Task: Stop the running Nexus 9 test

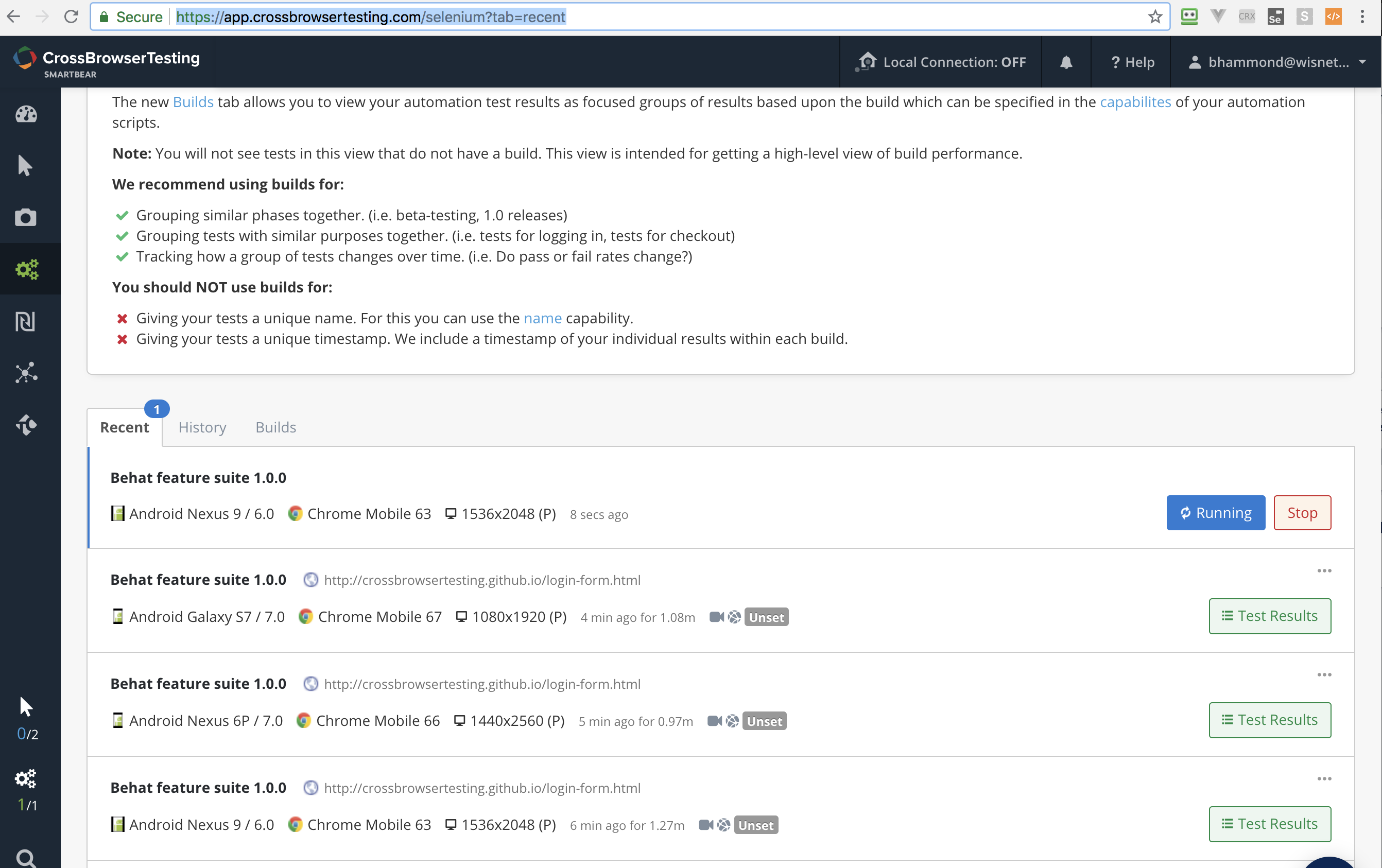Action: [1302, 512]
